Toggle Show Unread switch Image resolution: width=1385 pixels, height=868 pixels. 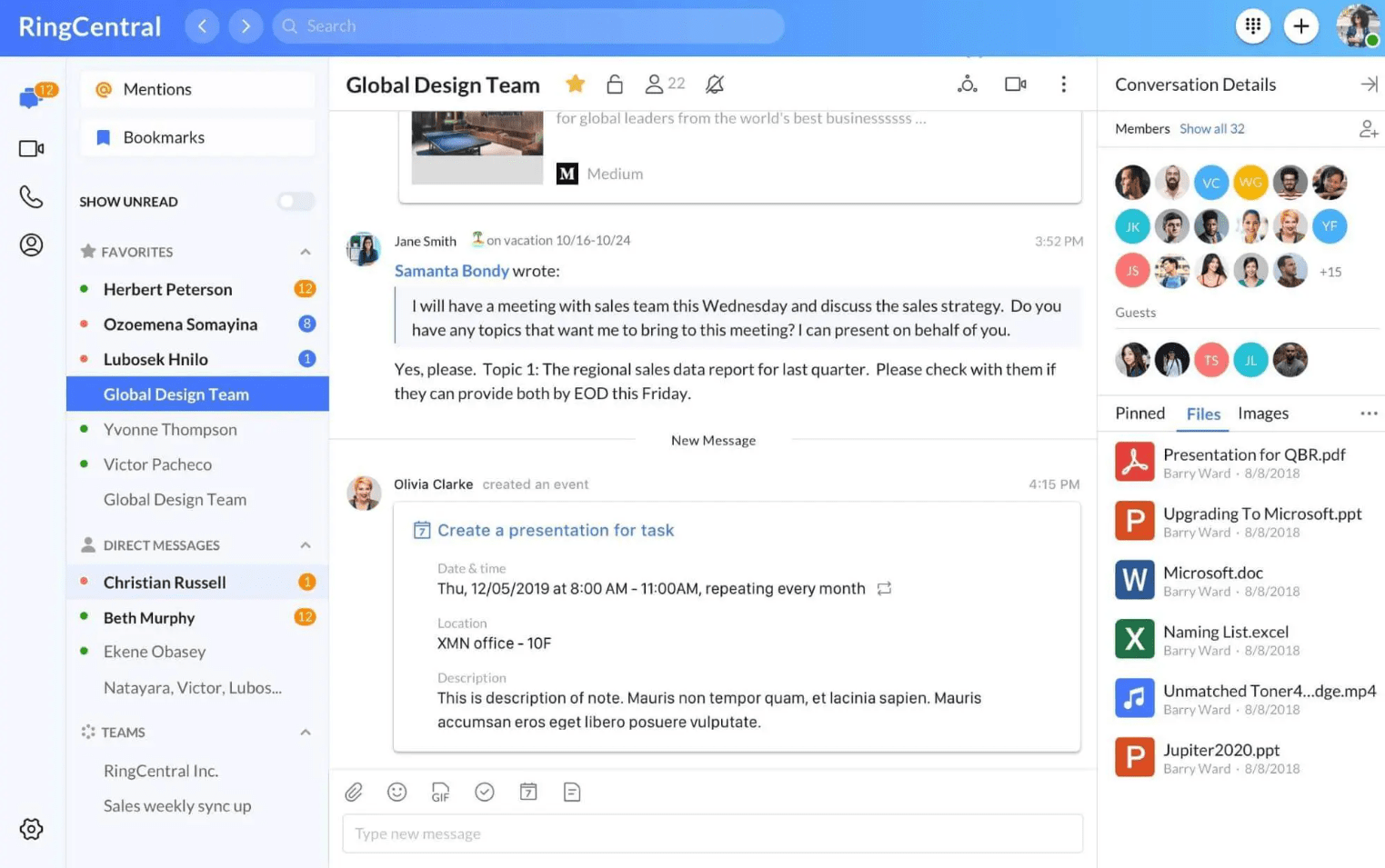[295, 201]
